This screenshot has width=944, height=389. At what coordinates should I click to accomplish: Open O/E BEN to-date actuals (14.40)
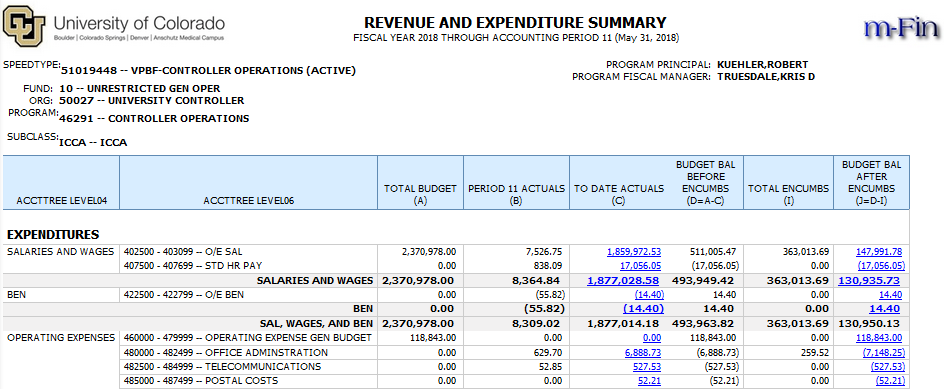point(648,294)
